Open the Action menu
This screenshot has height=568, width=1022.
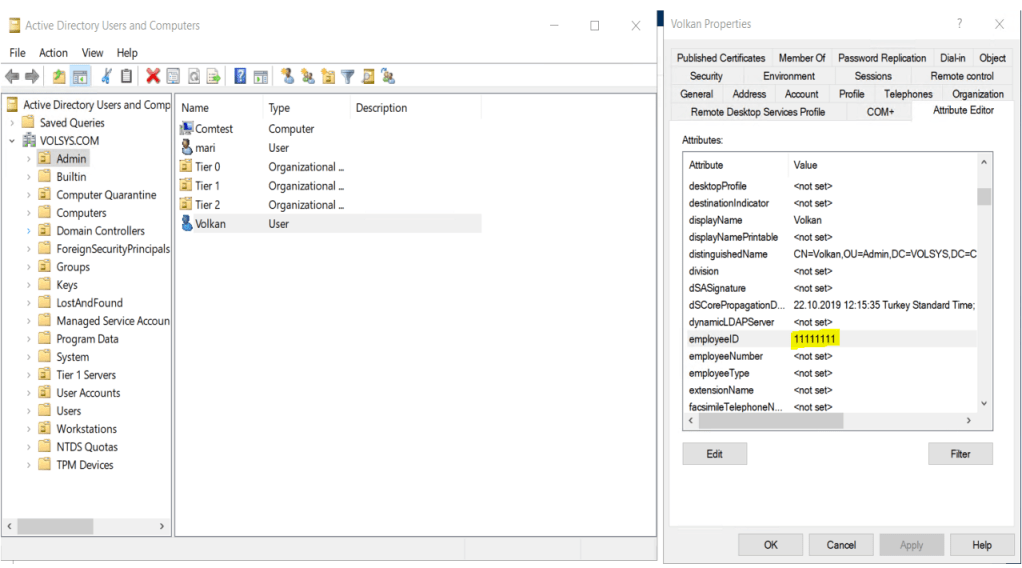53,53
